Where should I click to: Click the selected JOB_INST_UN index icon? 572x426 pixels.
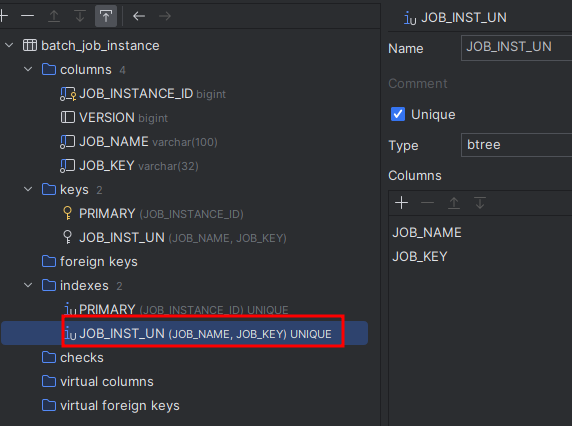70,333
